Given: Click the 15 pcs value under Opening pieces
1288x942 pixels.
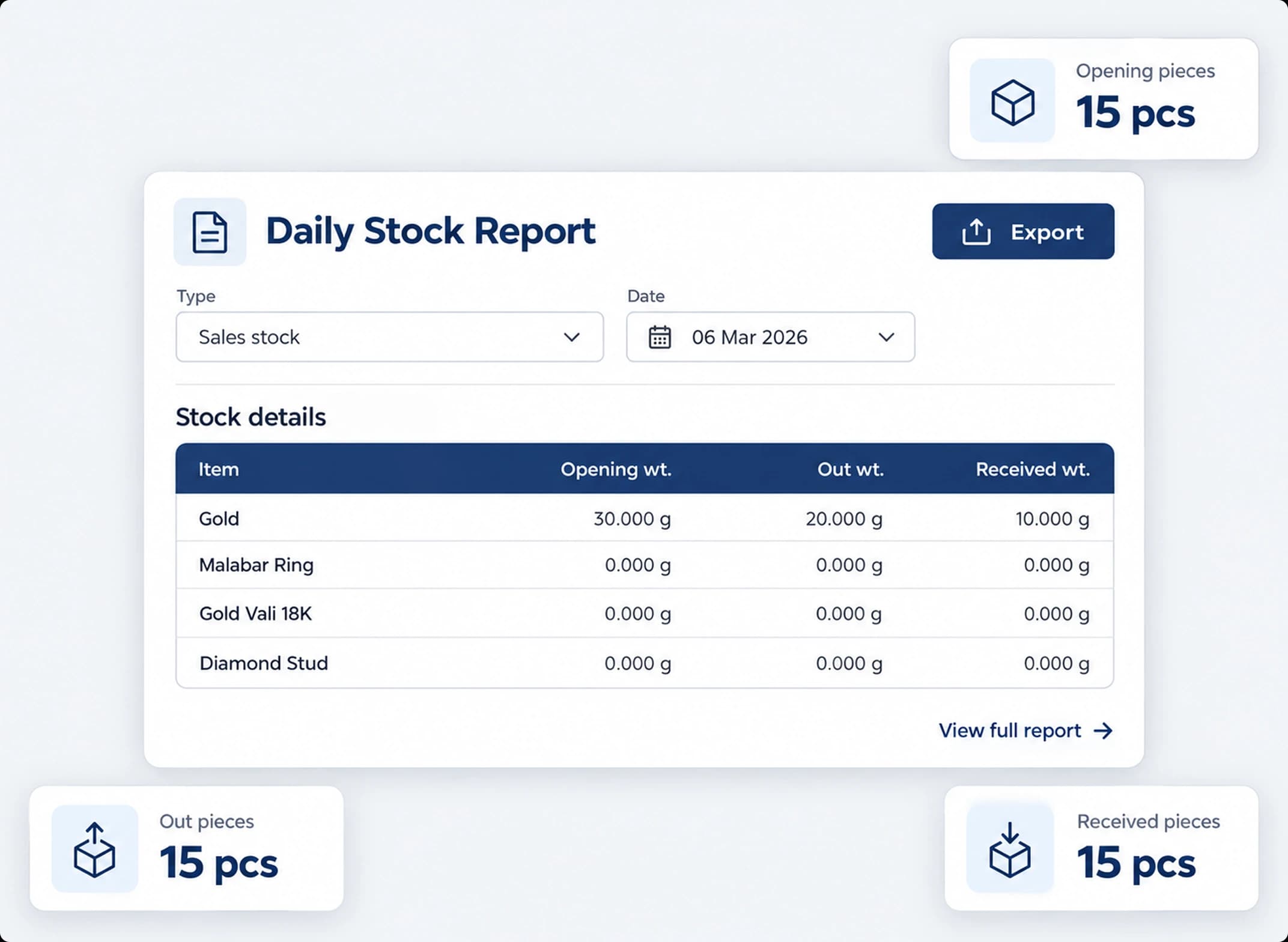Looking at the screenshot, I should (x=1135, y=113).
